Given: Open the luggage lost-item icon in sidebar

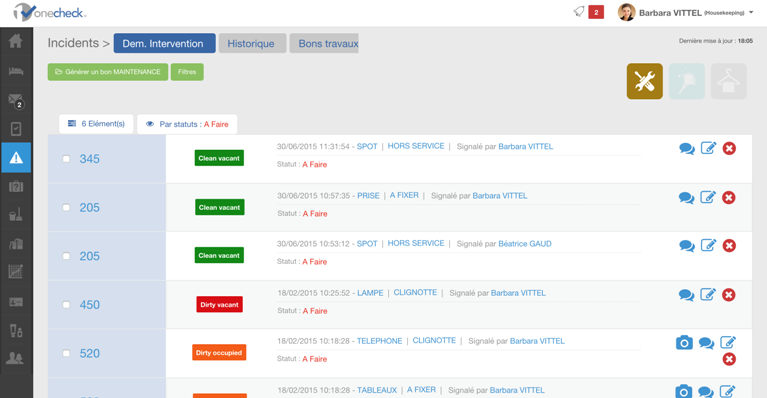Looking at the screenshot, I should point(16,186).
